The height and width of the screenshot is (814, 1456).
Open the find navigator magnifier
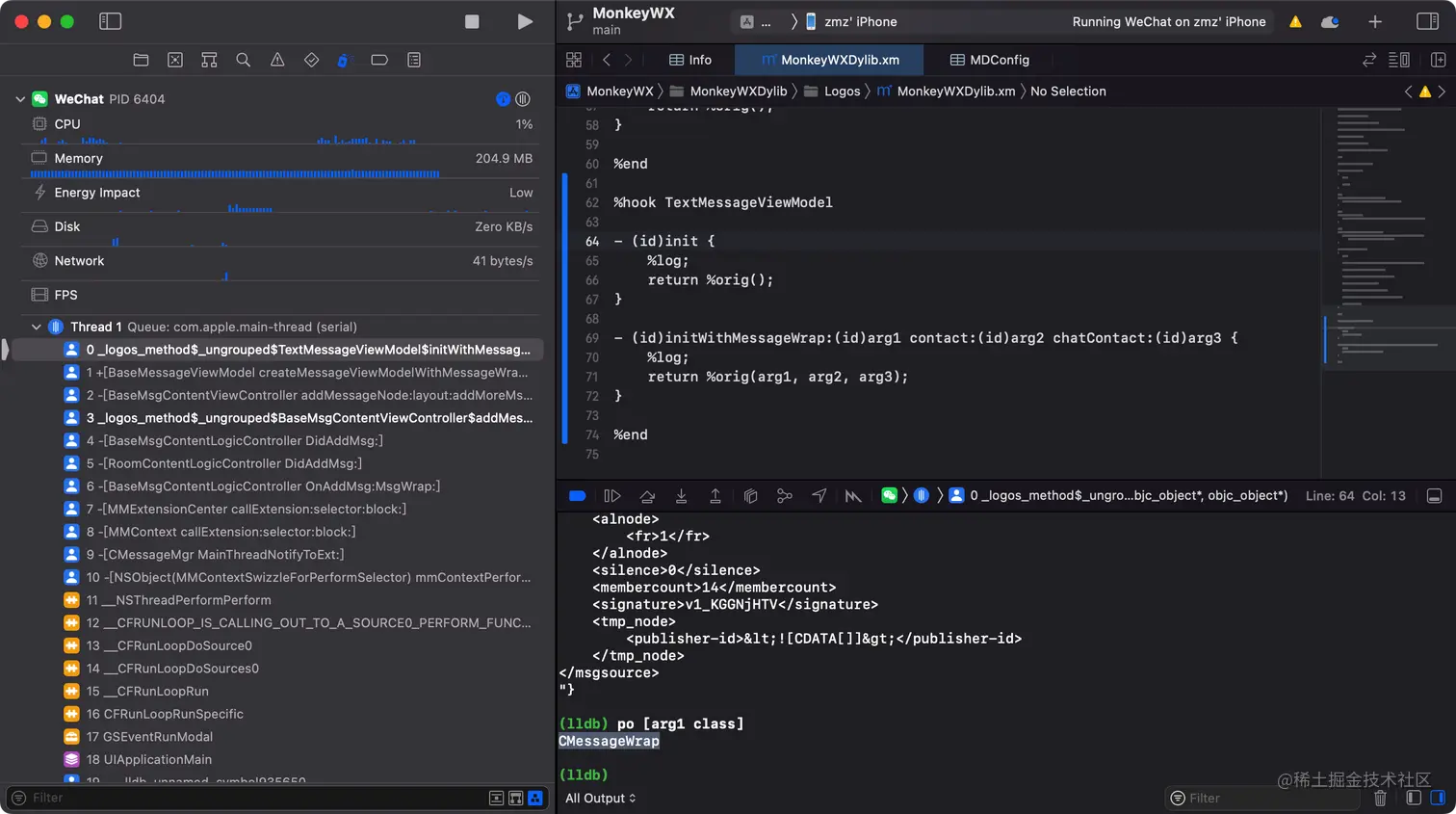(244, 60)
